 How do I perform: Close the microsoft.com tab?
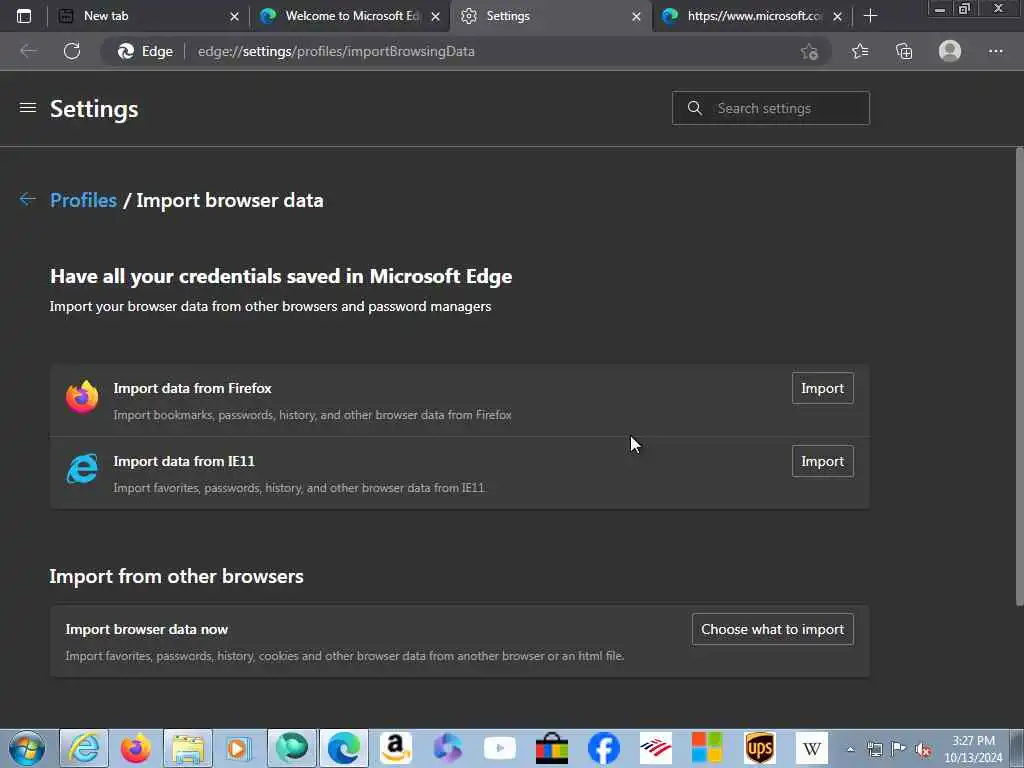pyautogui.click(x=837, y=16)
